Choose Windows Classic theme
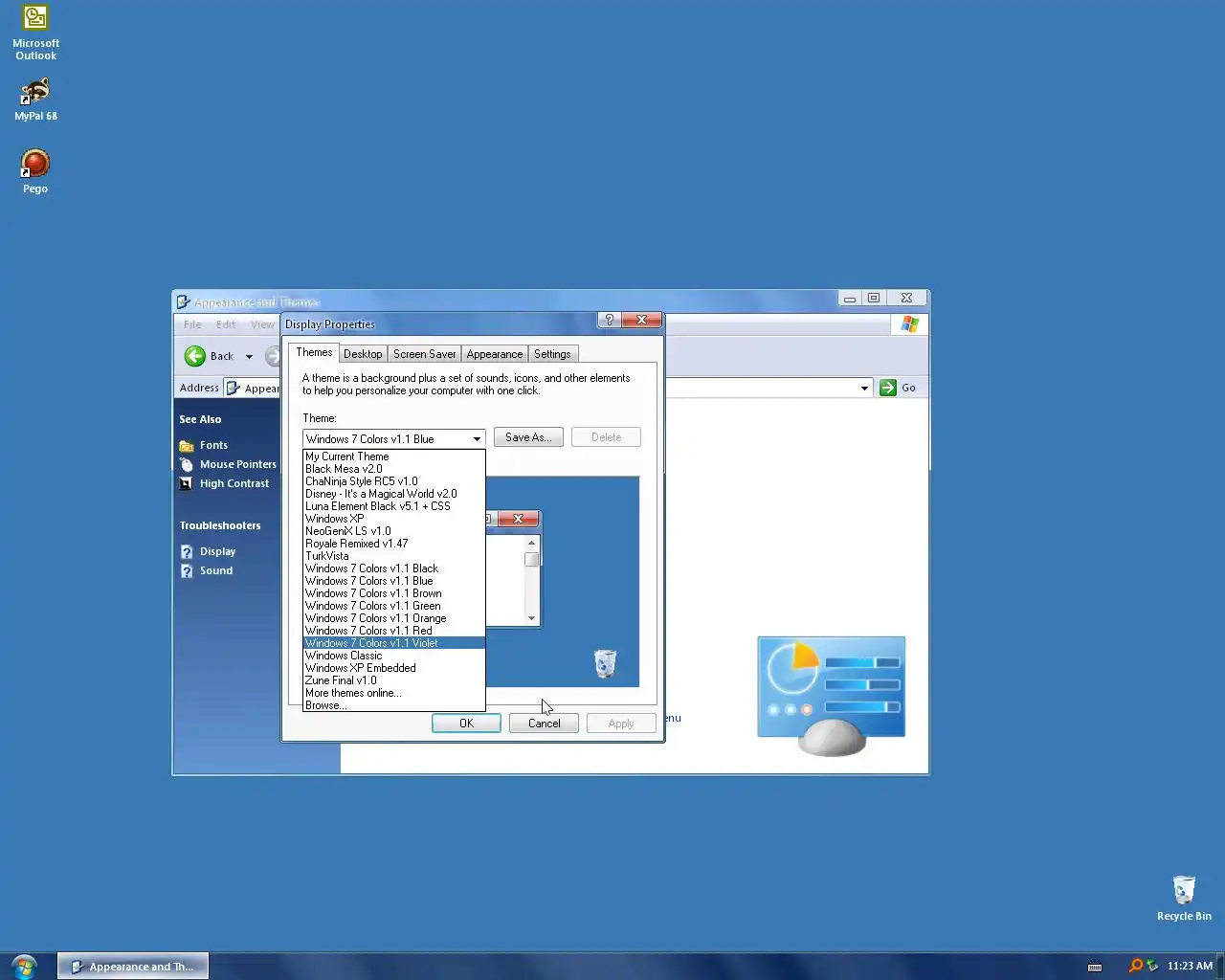The width and height of the screenshot is (1225, 980). [394, 656]
